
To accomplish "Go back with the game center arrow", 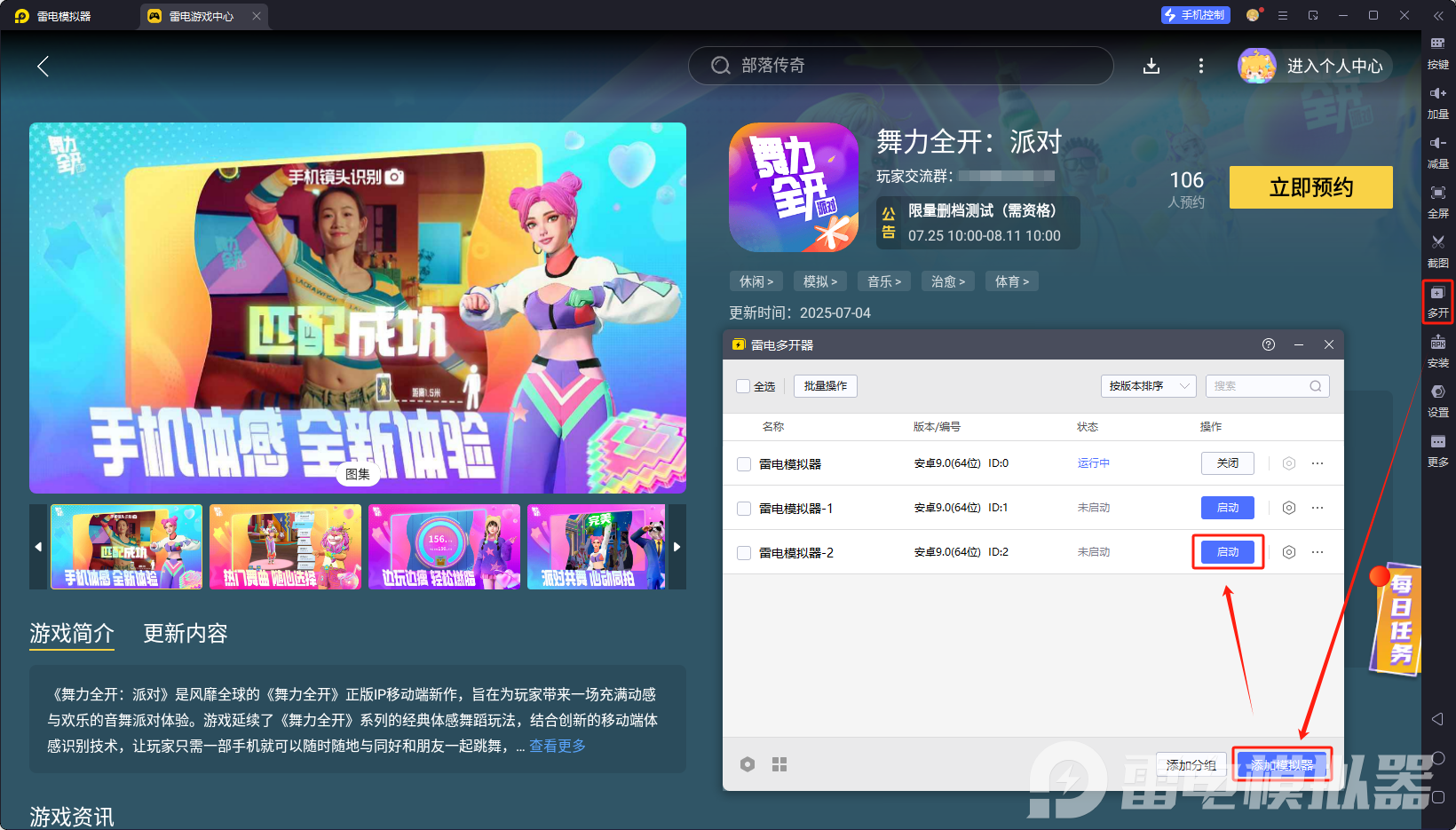I will click(43, 66).
